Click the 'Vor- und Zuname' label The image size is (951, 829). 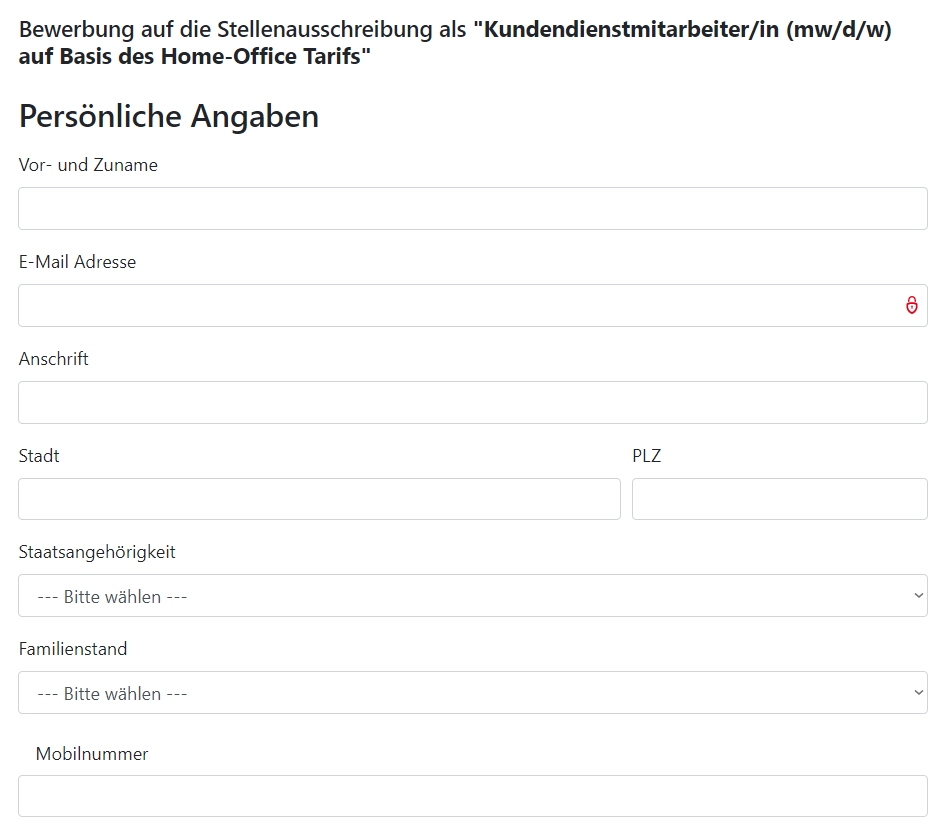point(88,165)
